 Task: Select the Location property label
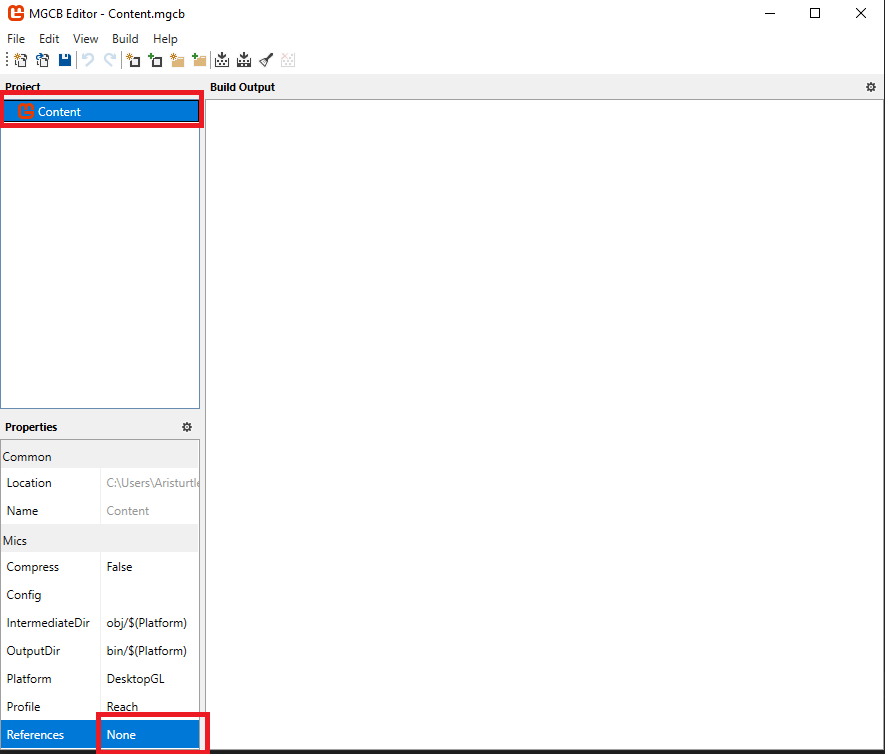pos(29,483)
